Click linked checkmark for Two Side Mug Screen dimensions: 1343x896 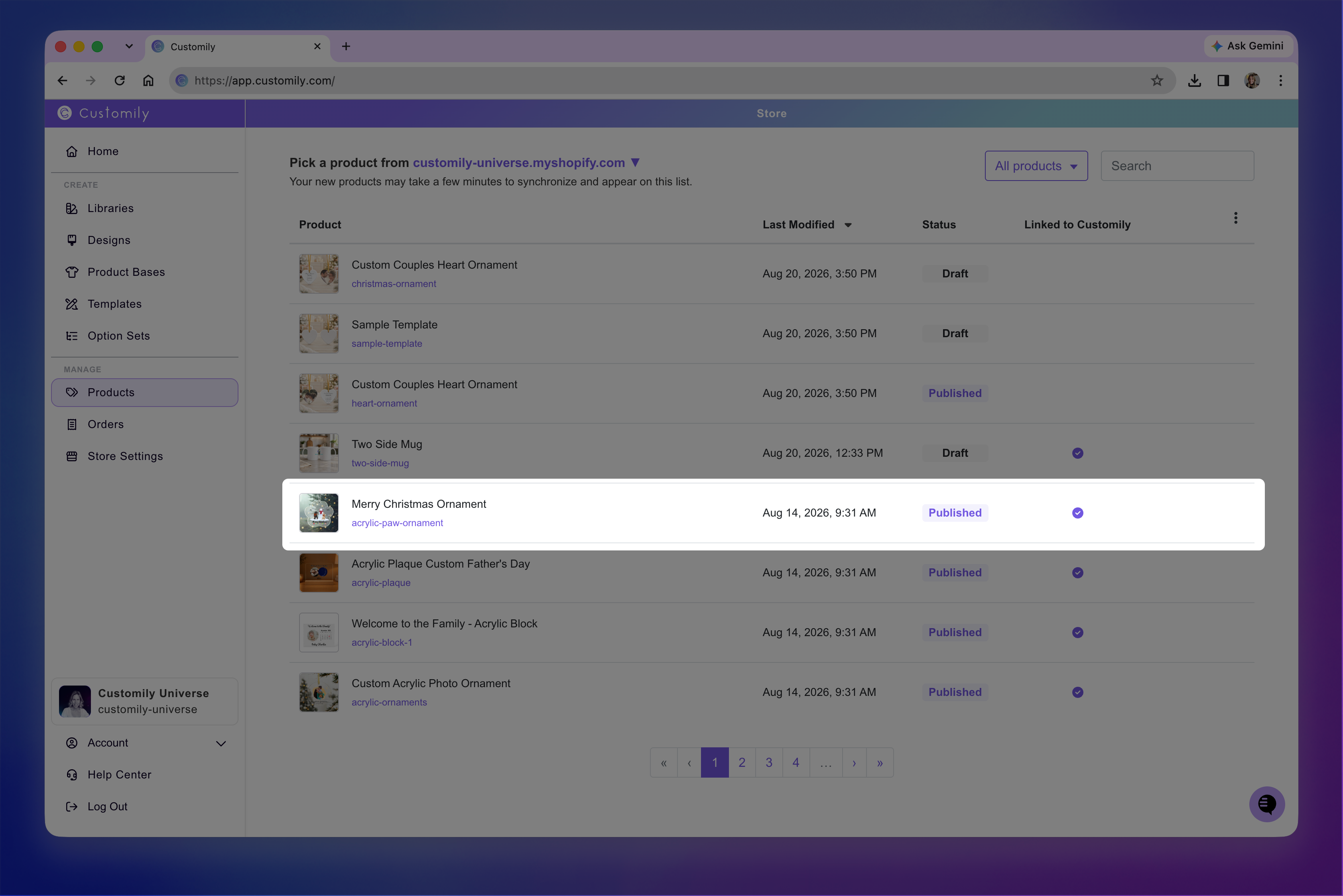click(x=1078, y=453)
